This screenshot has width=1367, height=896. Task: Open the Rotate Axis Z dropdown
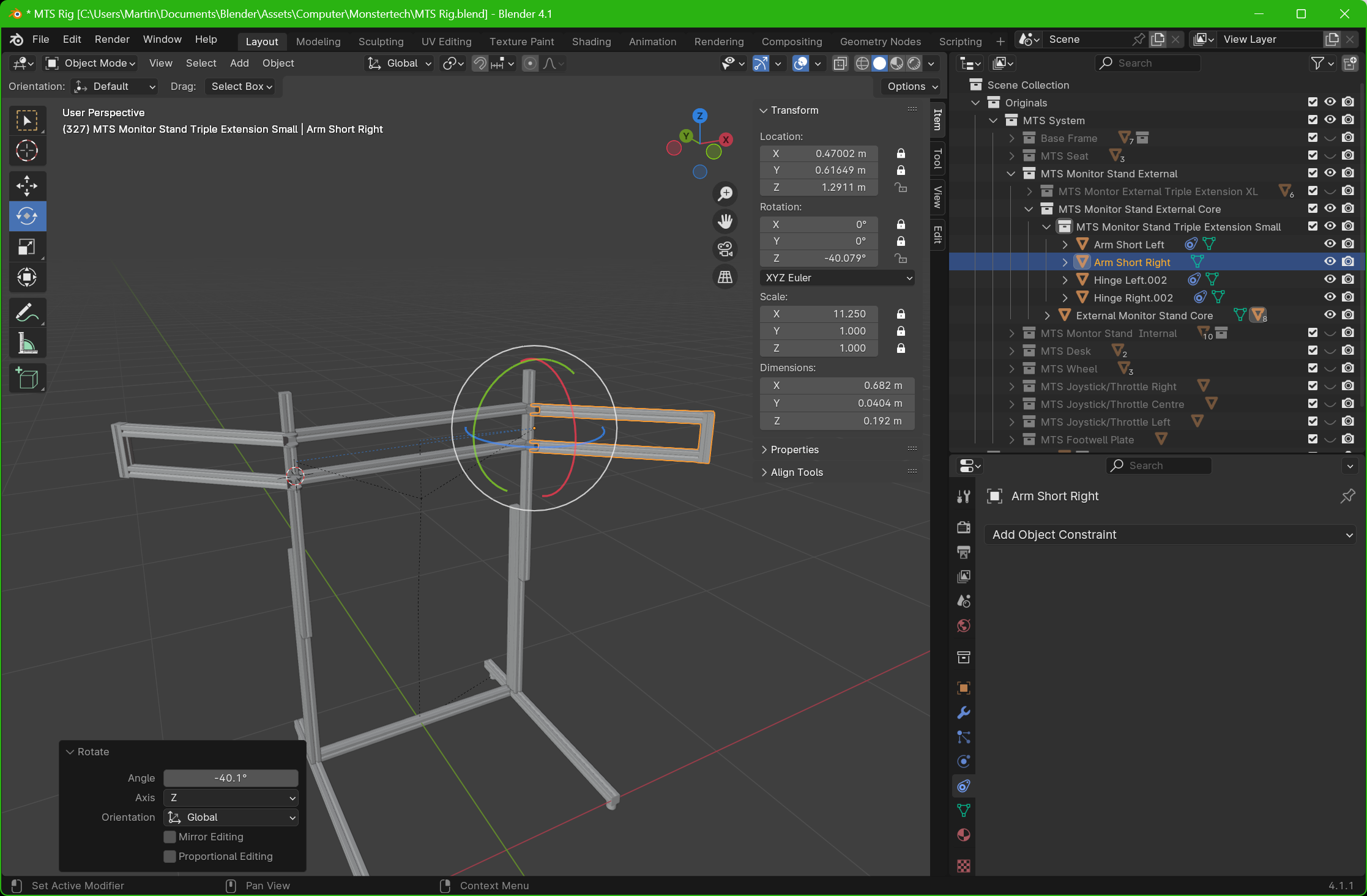[x=231, y=798]
